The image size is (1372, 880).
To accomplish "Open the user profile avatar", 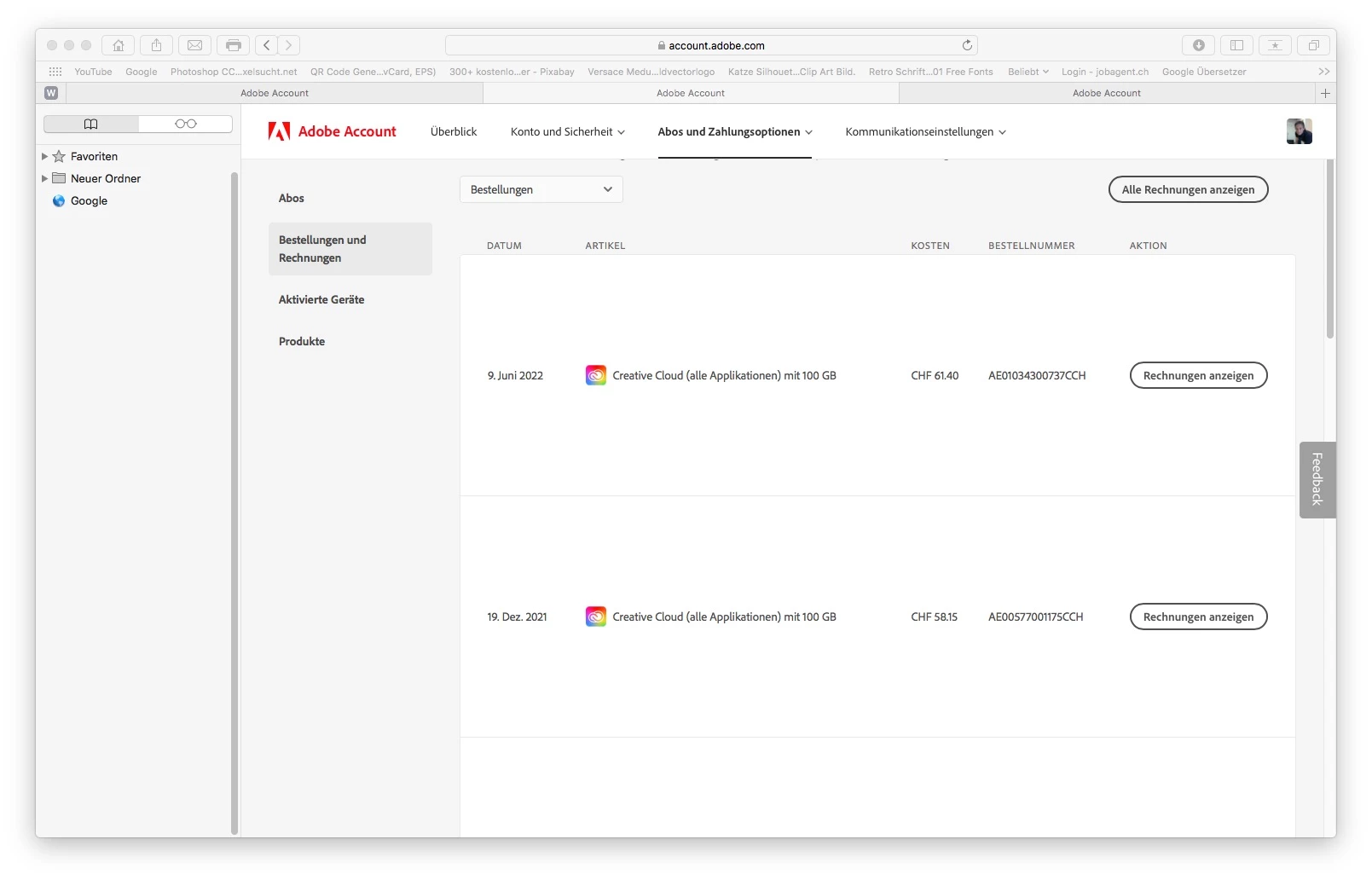I will (1299, 131).
